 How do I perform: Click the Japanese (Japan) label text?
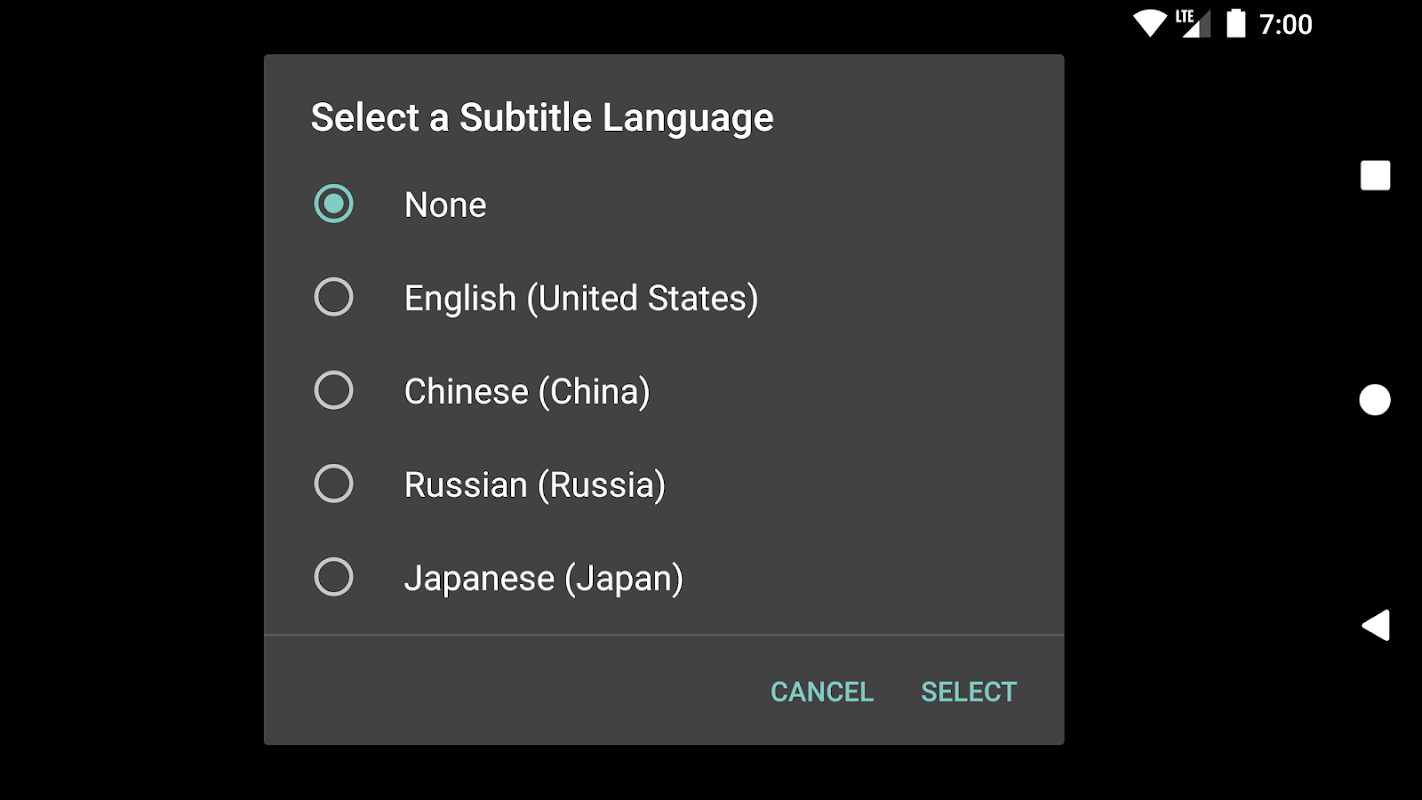(544, 578)
